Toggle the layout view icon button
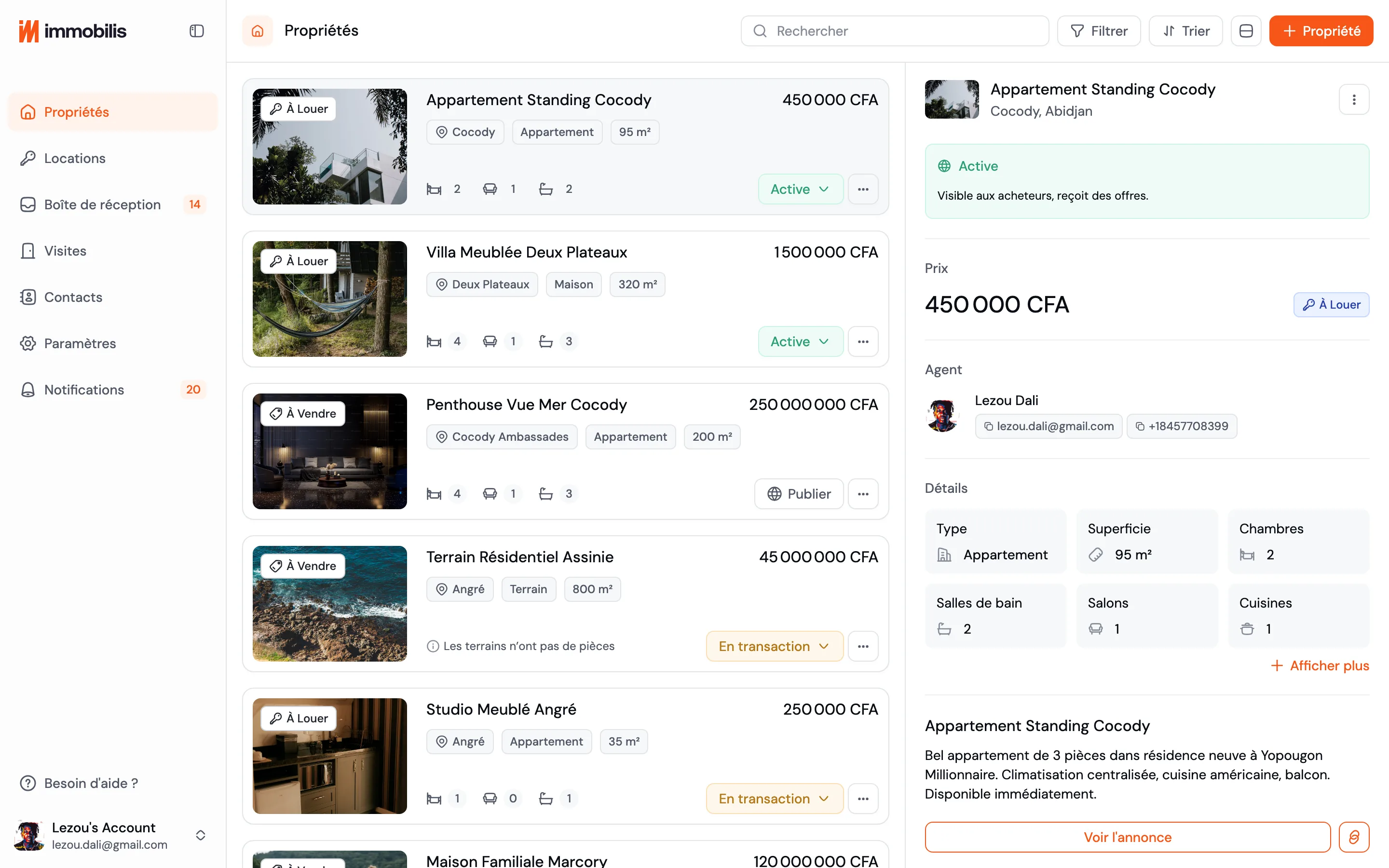Viewport: 1389px width, 868px height. pos(1245,31)
